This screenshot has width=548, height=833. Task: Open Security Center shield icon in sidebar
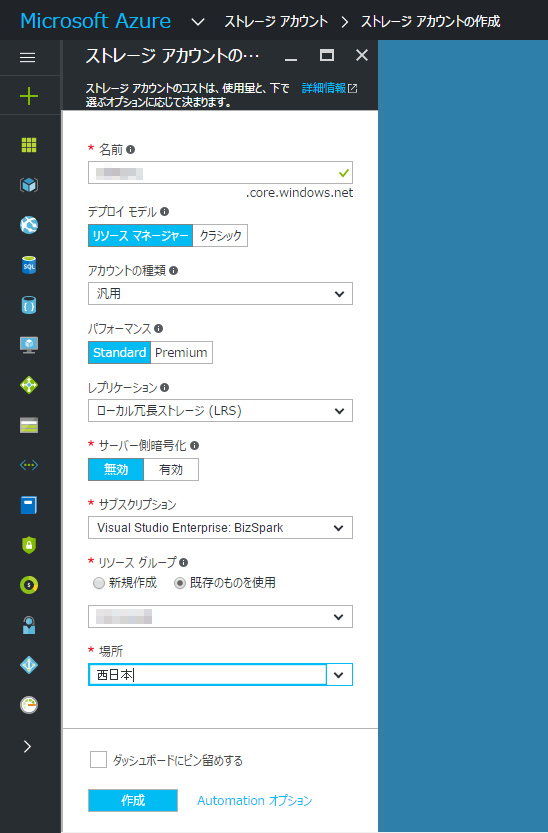pos(29,545)
